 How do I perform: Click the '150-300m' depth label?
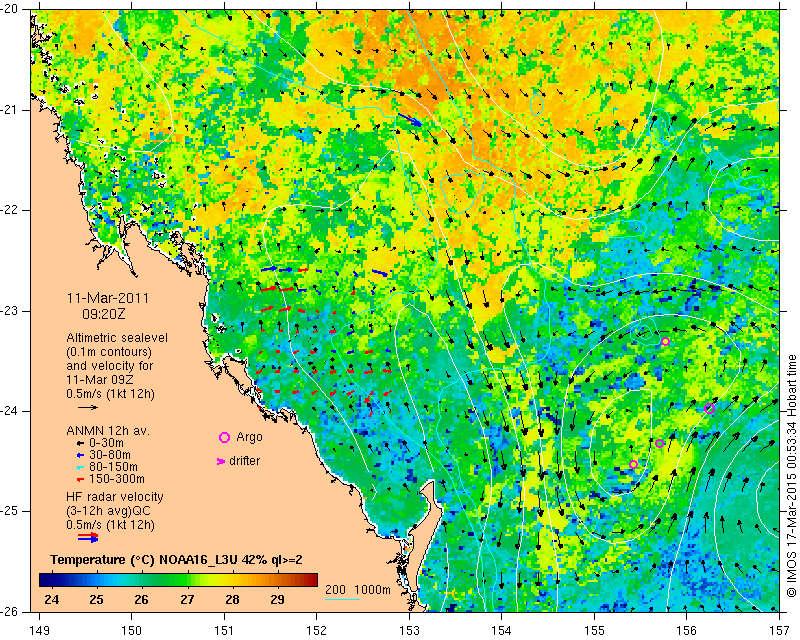[x=117, y=479]
